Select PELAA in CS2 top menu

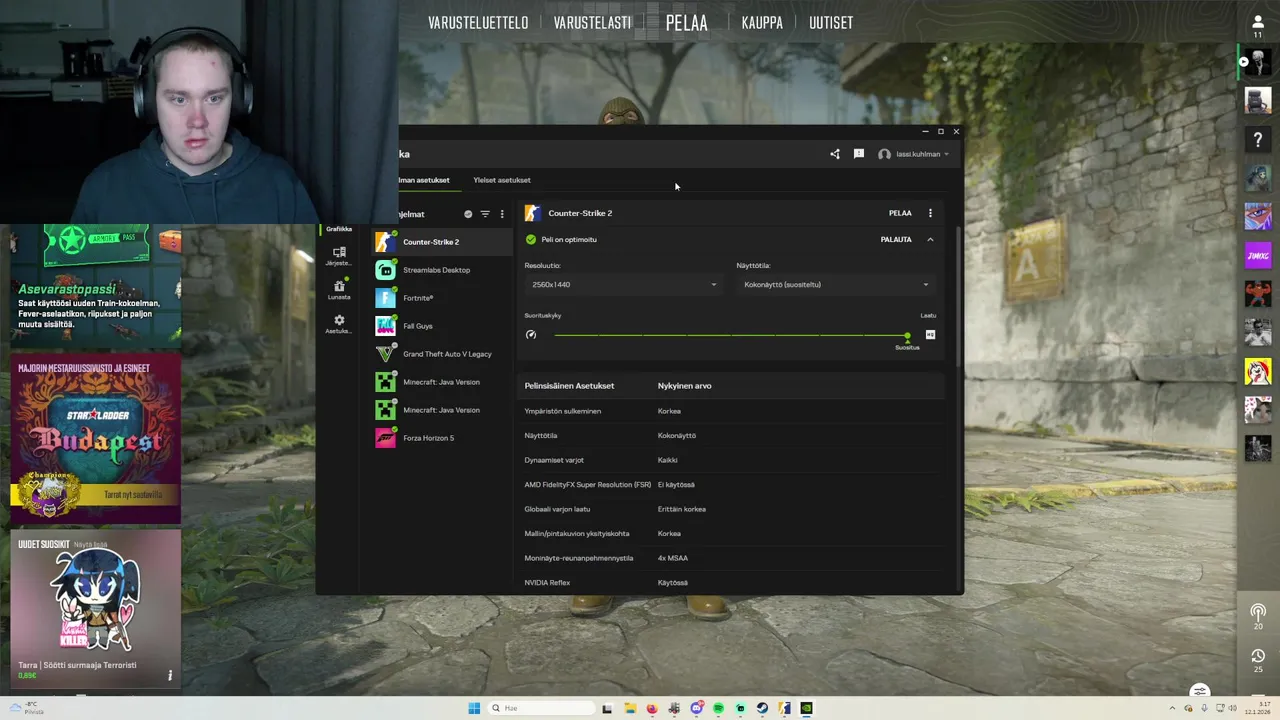click(687, 23)
